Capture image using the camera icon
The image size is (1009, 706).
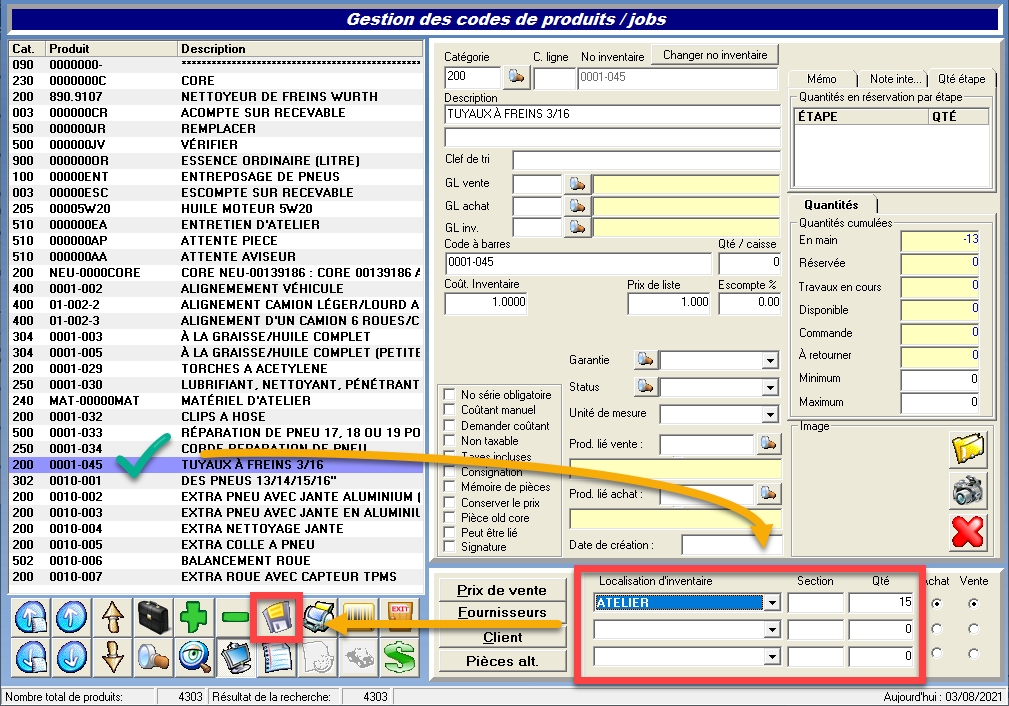(968, 490)
